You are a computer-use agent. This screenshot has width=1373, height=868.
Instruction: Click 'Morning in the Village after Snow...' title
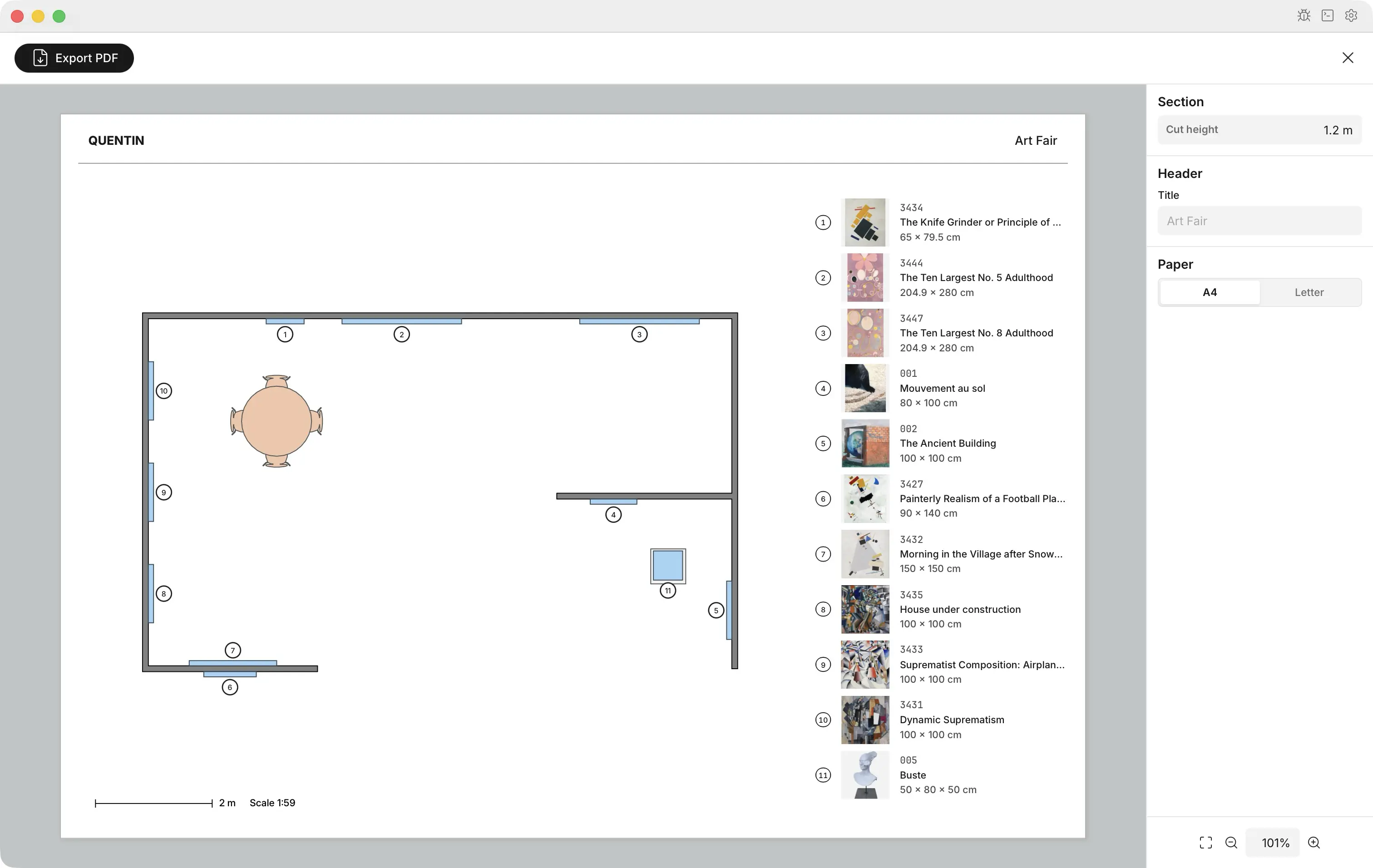[981, 554]
